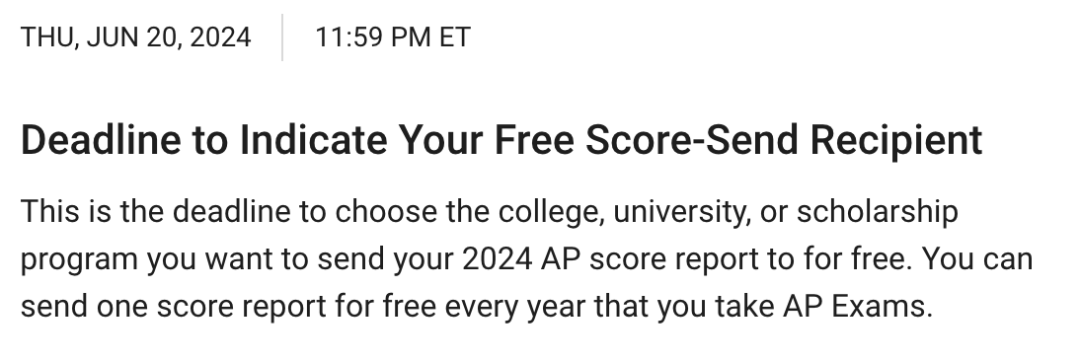The image size is (1080, 361).
Task: Click ET in the time label
Action: [455, 37]
